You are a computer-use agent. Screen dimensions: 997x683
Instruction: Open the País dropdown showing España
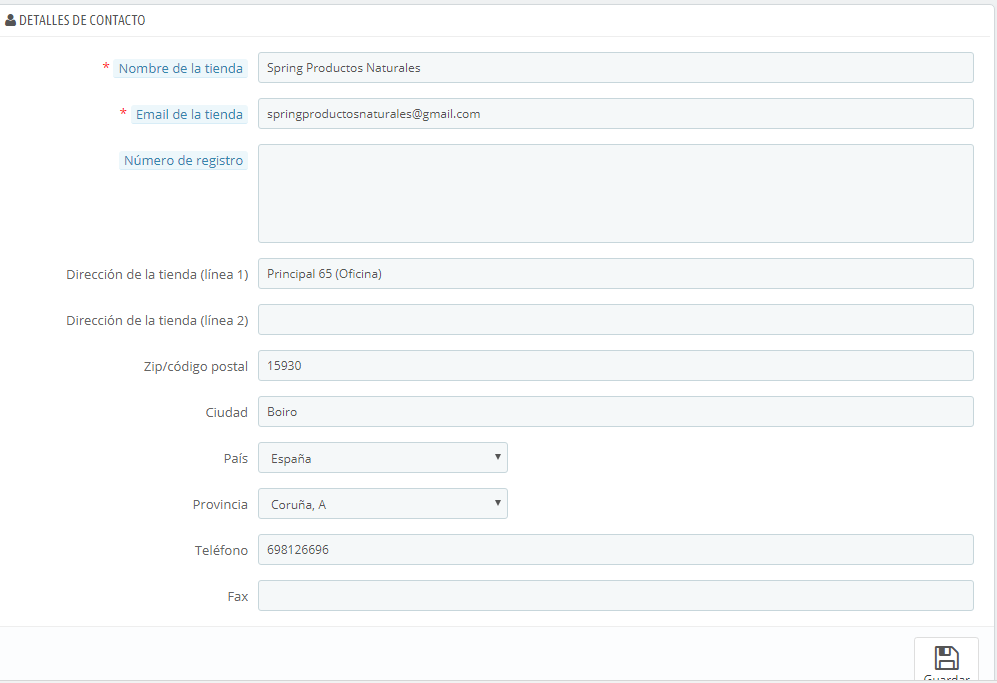[383, 458]
